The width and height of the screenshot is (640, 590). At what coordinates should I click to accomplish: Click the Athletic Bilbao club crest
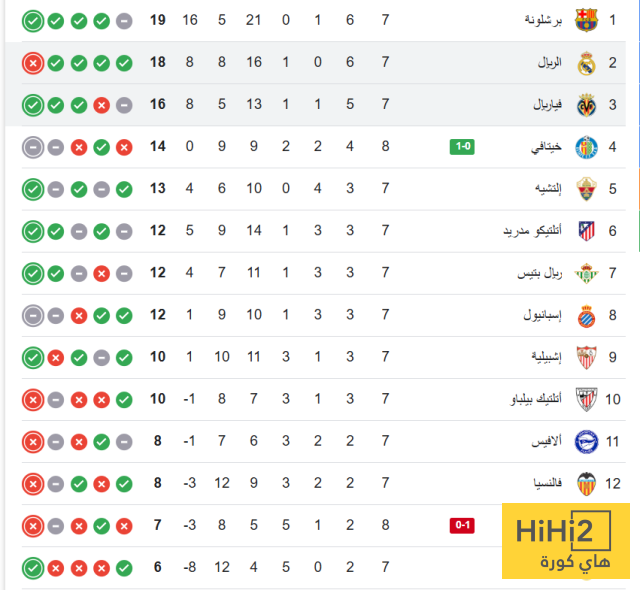tap(586, 400)
